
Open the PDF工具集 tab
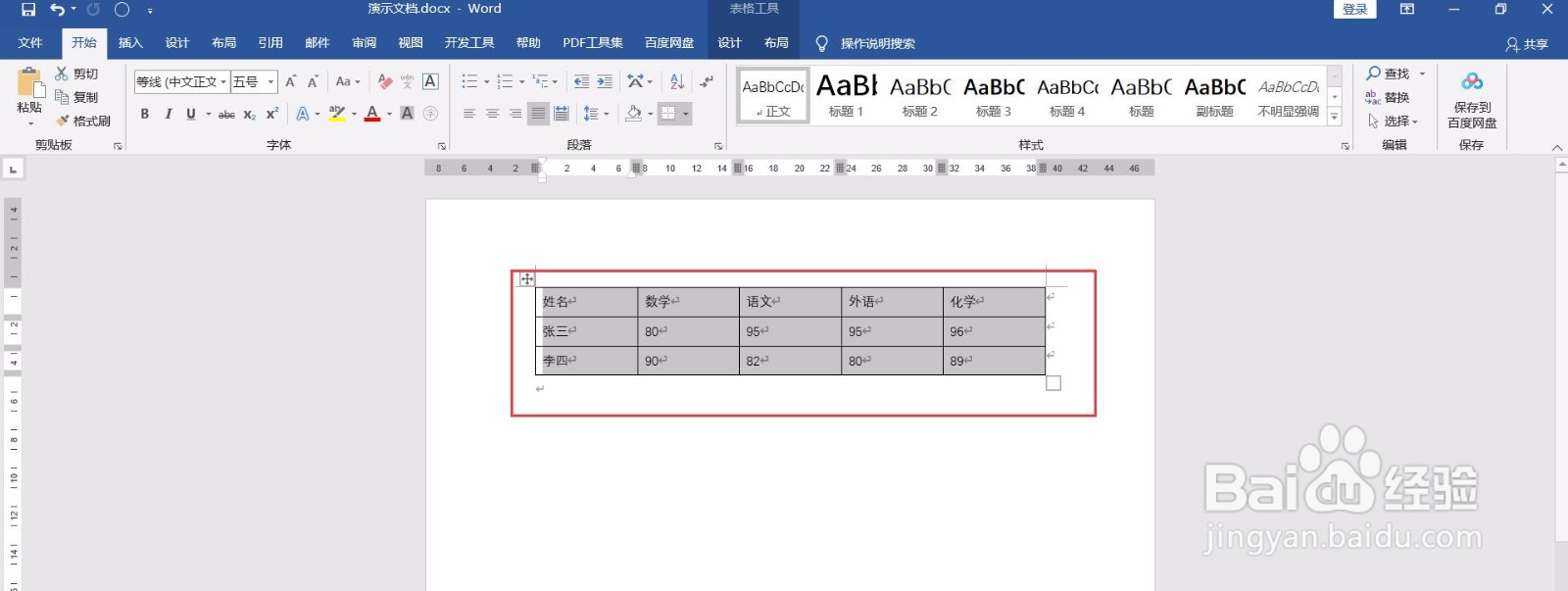click(593, 43)
